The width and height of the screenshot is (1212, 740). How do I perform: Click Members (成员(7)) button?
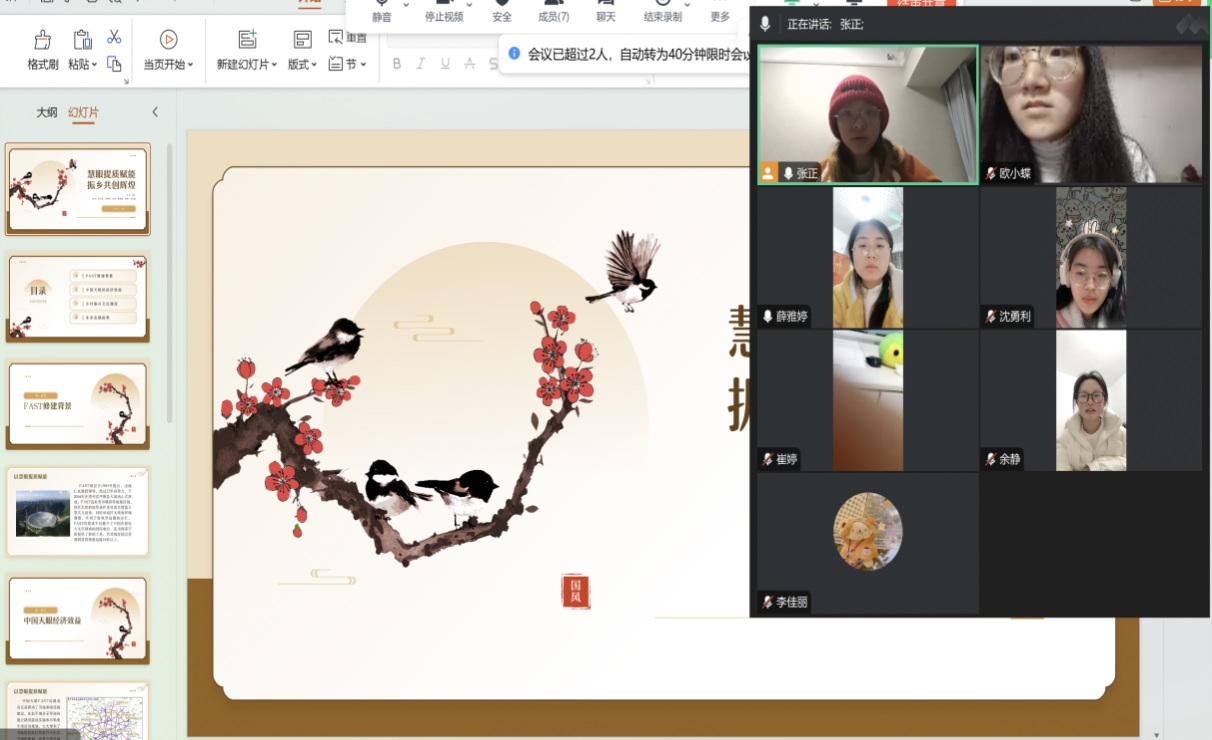[x=553, y=12]
